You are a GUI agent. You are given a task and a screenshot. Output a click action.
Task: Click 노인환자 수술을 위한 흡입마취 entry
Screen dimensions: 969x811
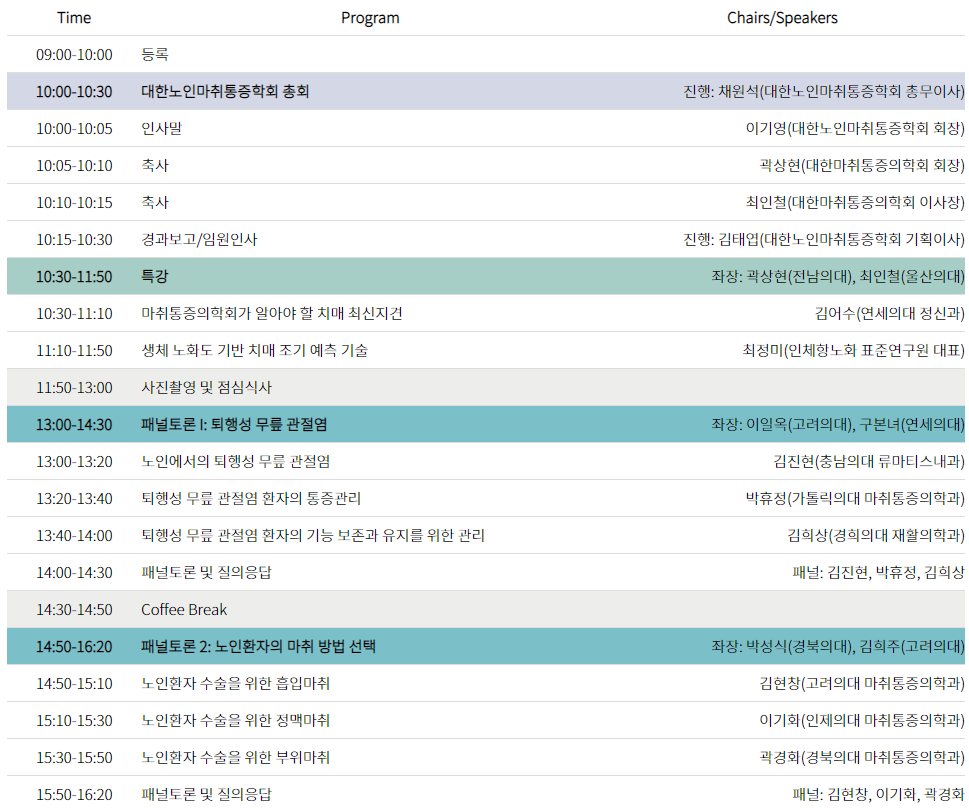pyautogui.click(x=235, y=684)
